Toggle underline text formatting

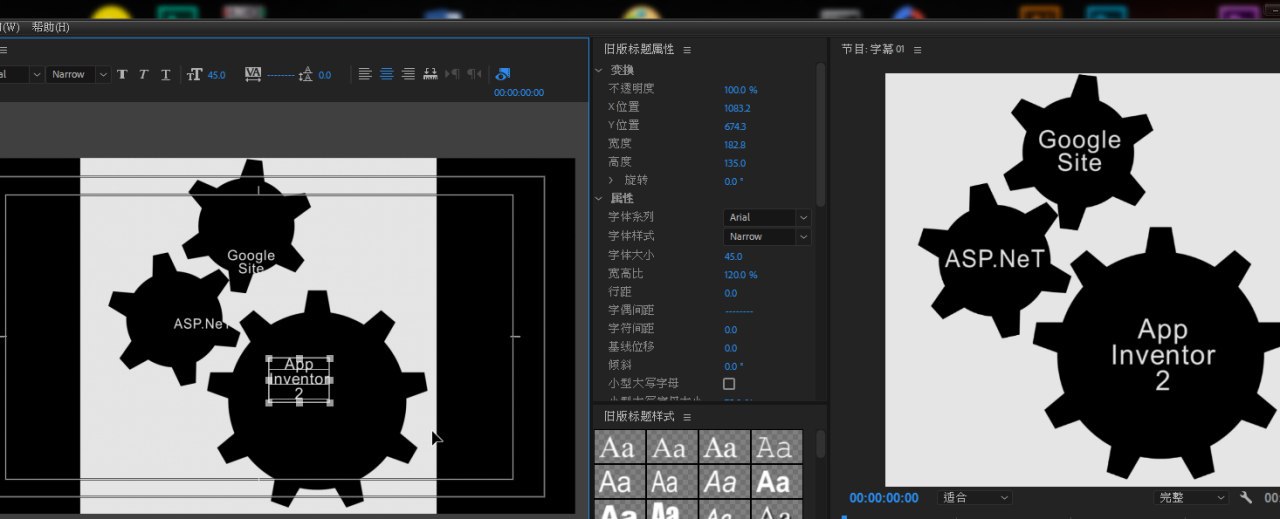click(165, 75)
